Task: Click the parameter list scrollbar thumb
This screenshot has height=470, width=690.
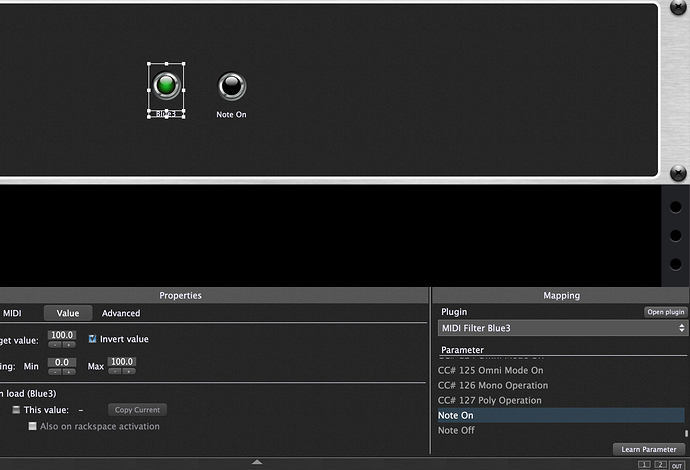Action: click(686, 433)
